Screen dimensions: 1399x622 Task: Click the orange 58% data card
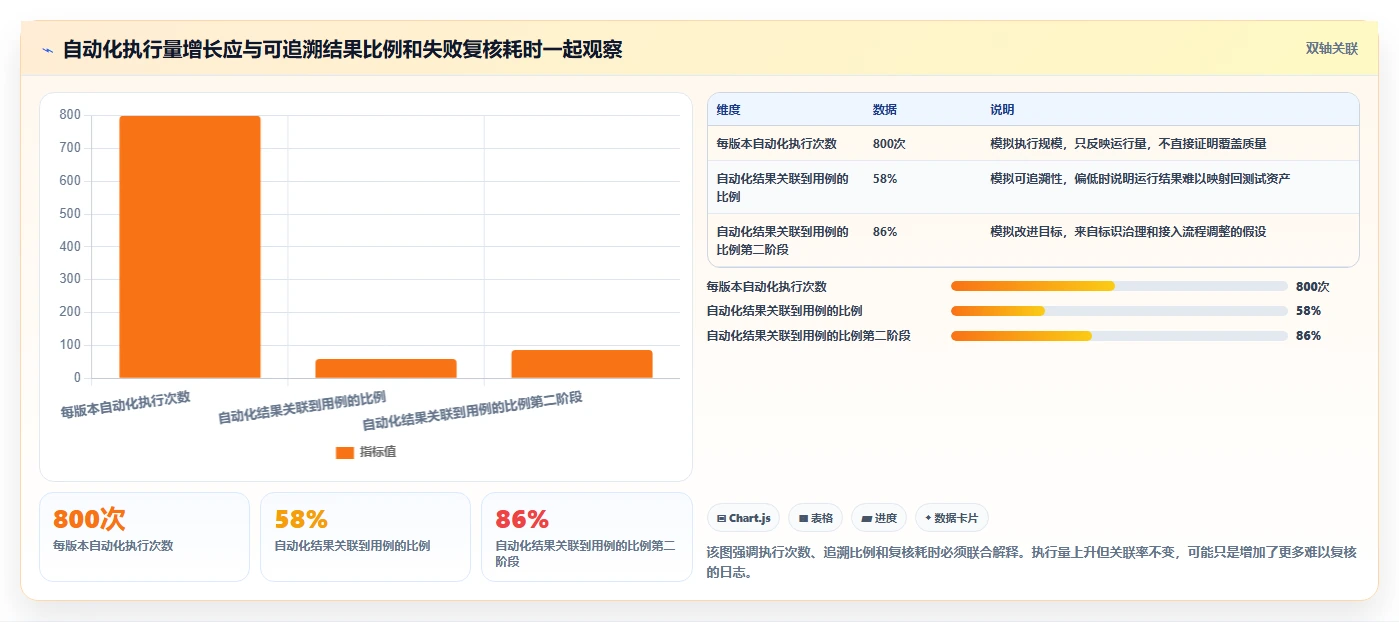click(x=365, y=537)
